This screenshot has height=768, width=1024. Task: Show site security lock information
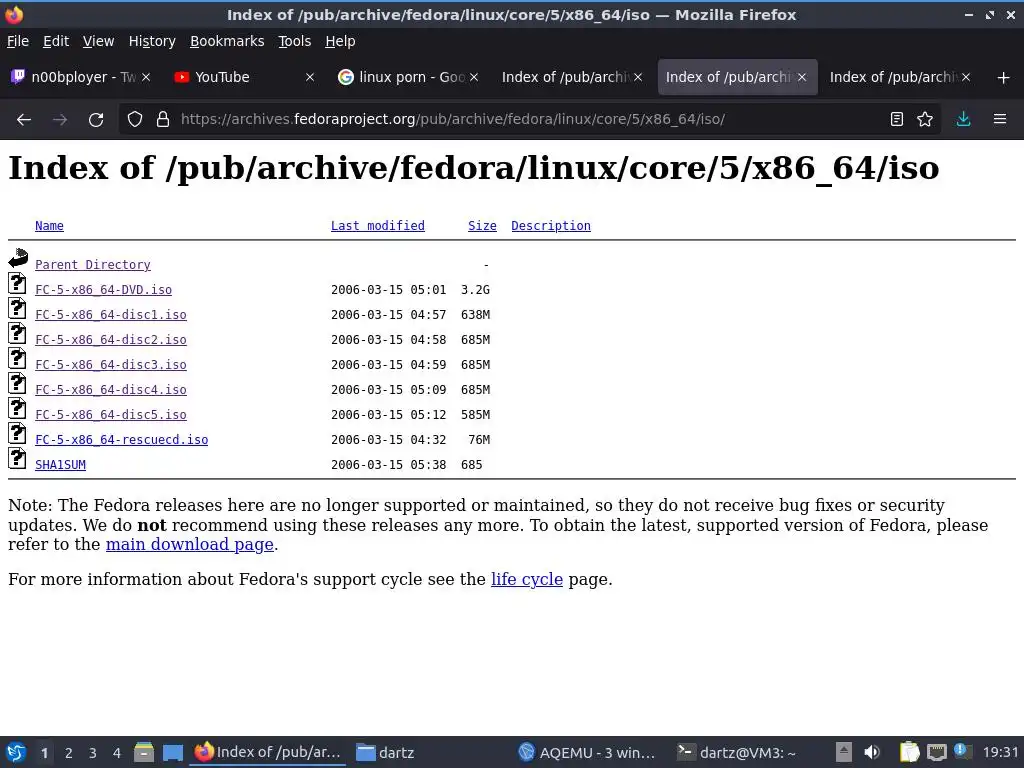tap(163, 120)
